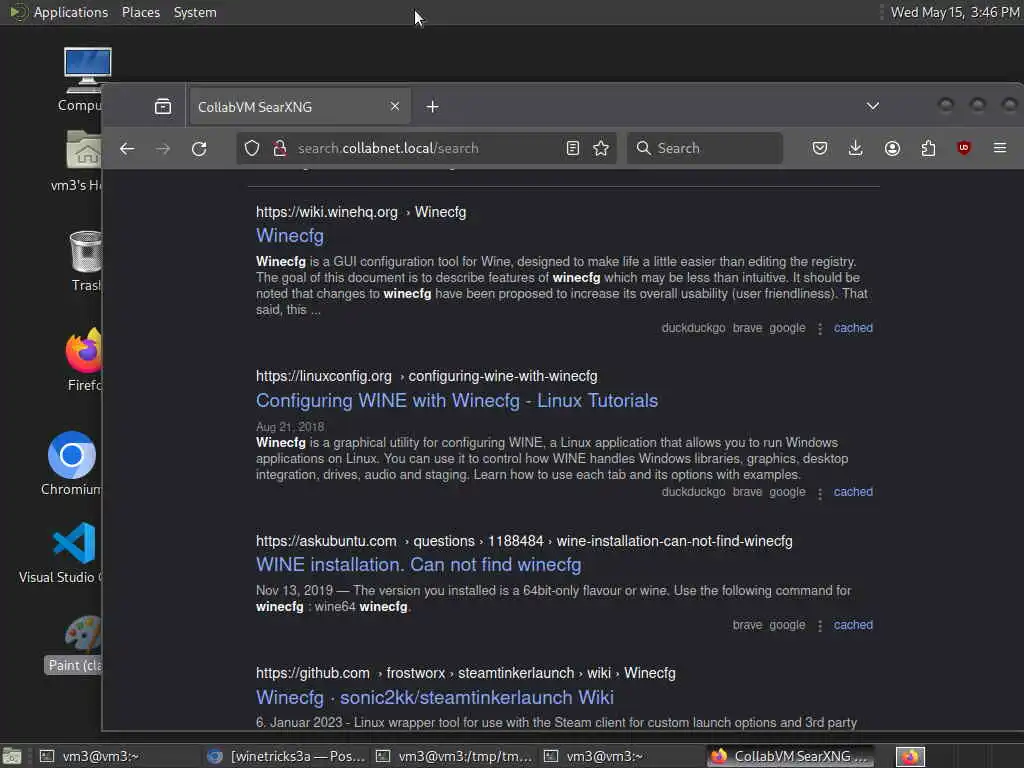
Task: Toggle reader view icon in address bar
Action: coord(573,148)
